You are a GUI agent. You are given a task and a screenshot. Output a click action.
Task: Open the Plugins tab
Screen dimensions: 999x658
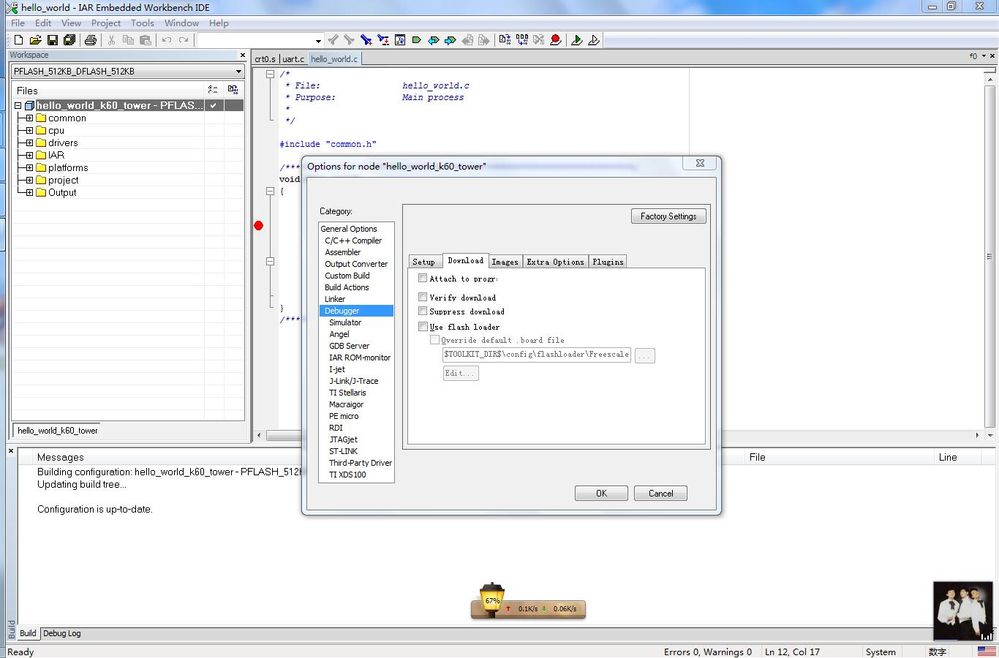pos(608,262)
